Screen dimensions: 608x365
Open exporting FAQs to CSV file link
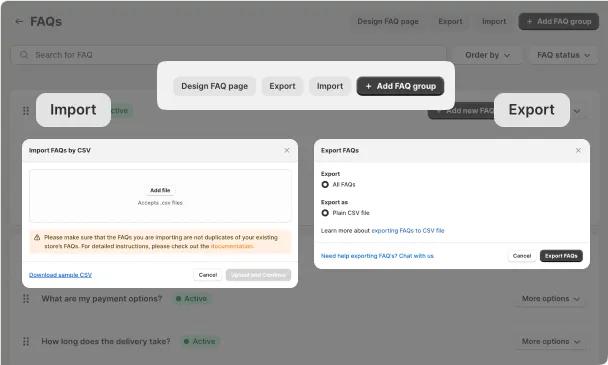click(408, 231)
